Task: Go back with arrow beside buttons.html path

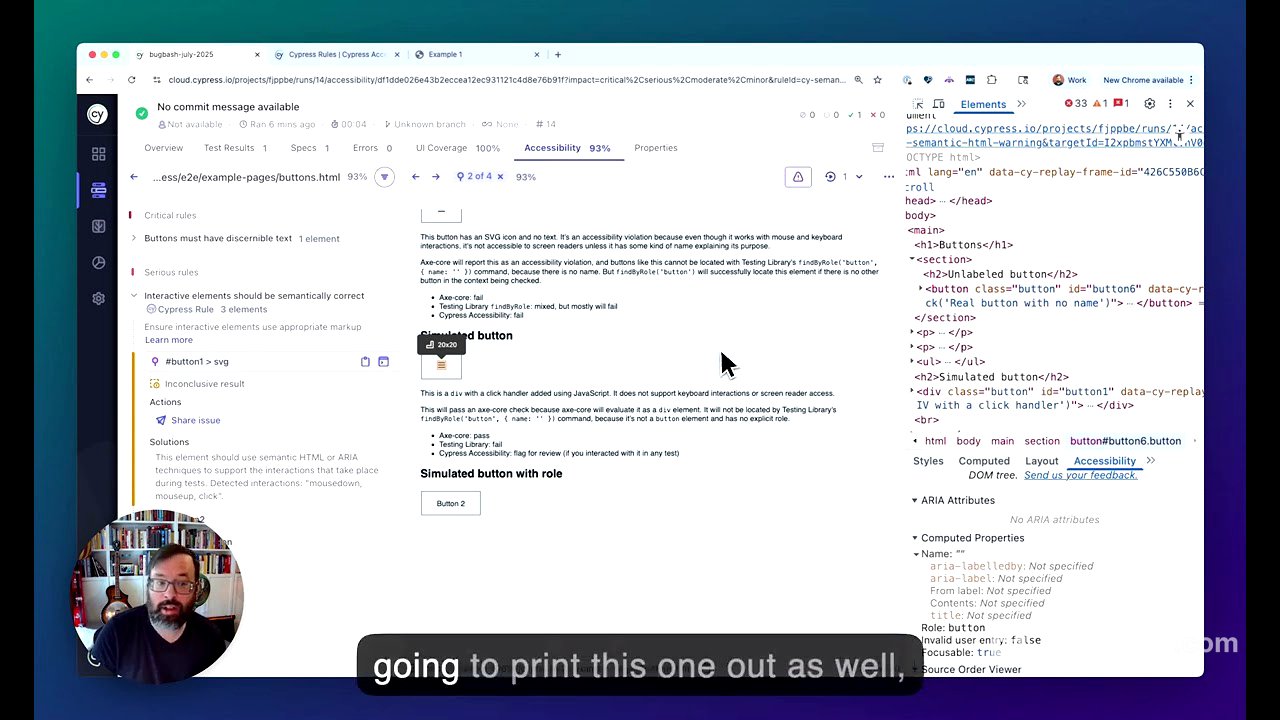Action: (x=134, y=177)
